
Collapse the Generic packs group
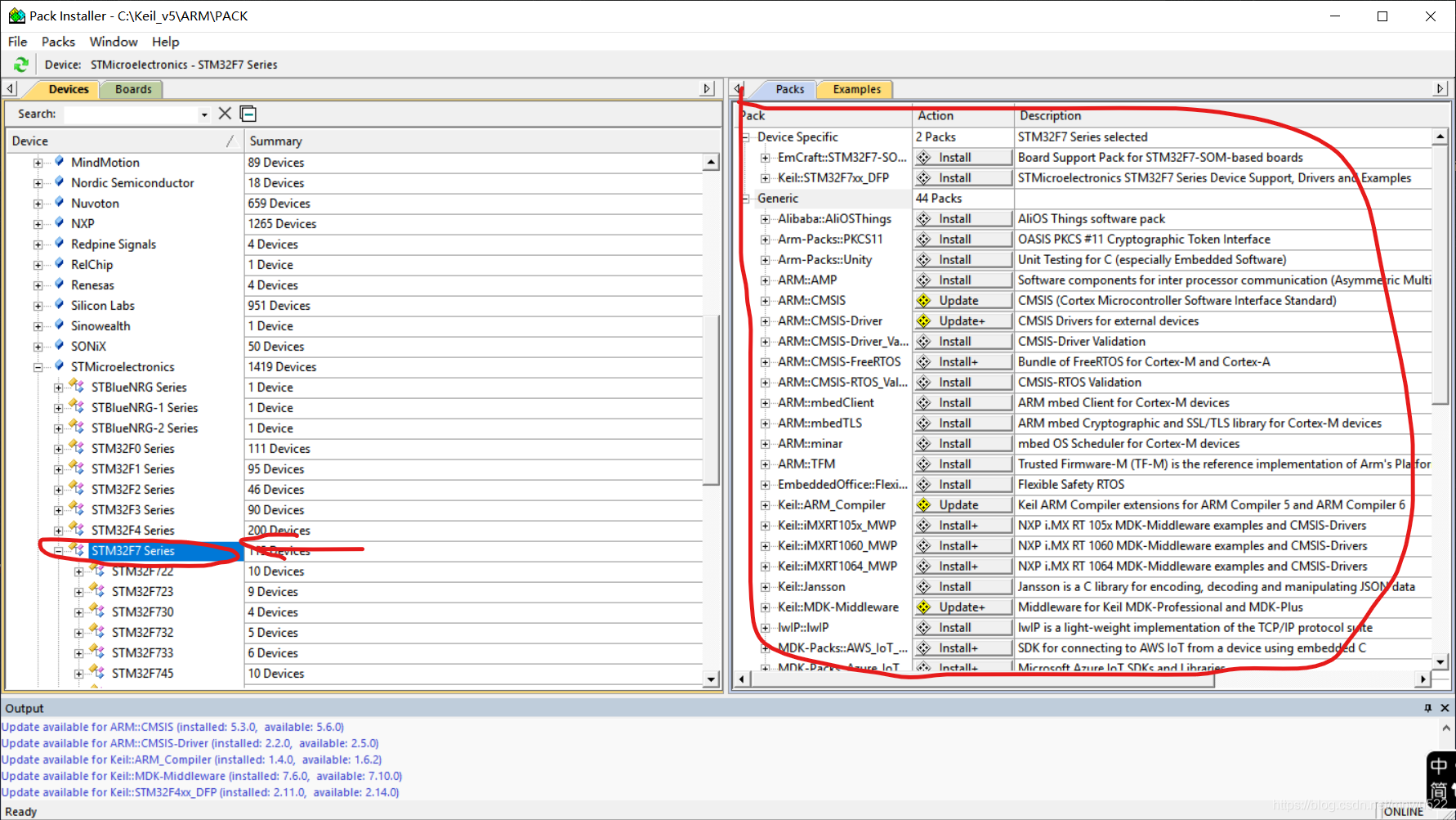(x=745, y=199)
